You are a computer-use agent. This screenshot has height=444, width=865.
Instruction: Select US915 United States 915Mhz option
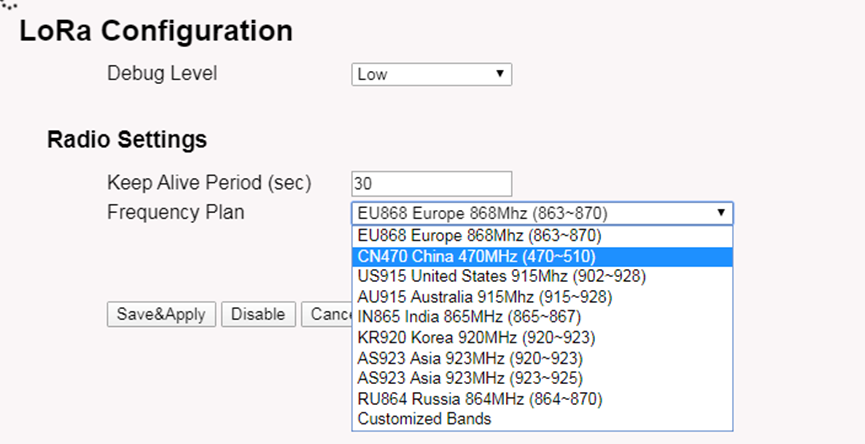click(x=542, y=276)
